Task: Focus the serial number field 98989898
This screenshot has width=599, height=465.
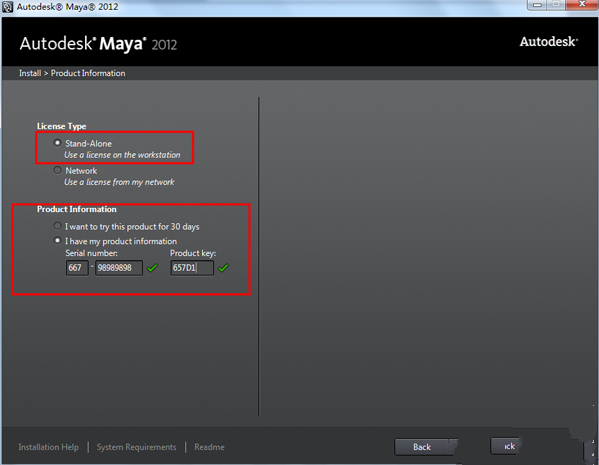Action: pos(119,268)
